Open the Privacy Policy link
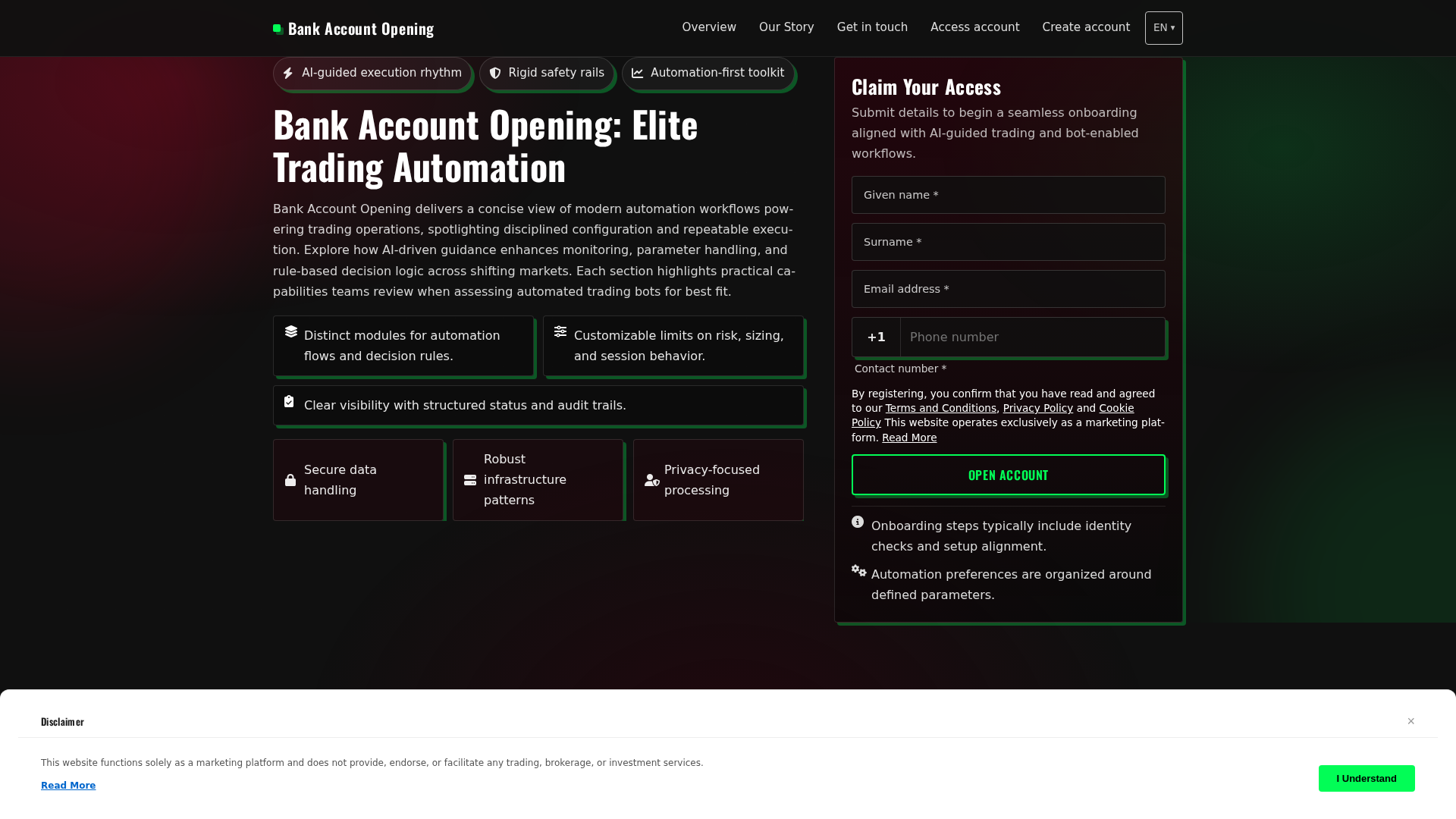Image resolution: width=1456 pixels, height=819 pixels. 1037,408
